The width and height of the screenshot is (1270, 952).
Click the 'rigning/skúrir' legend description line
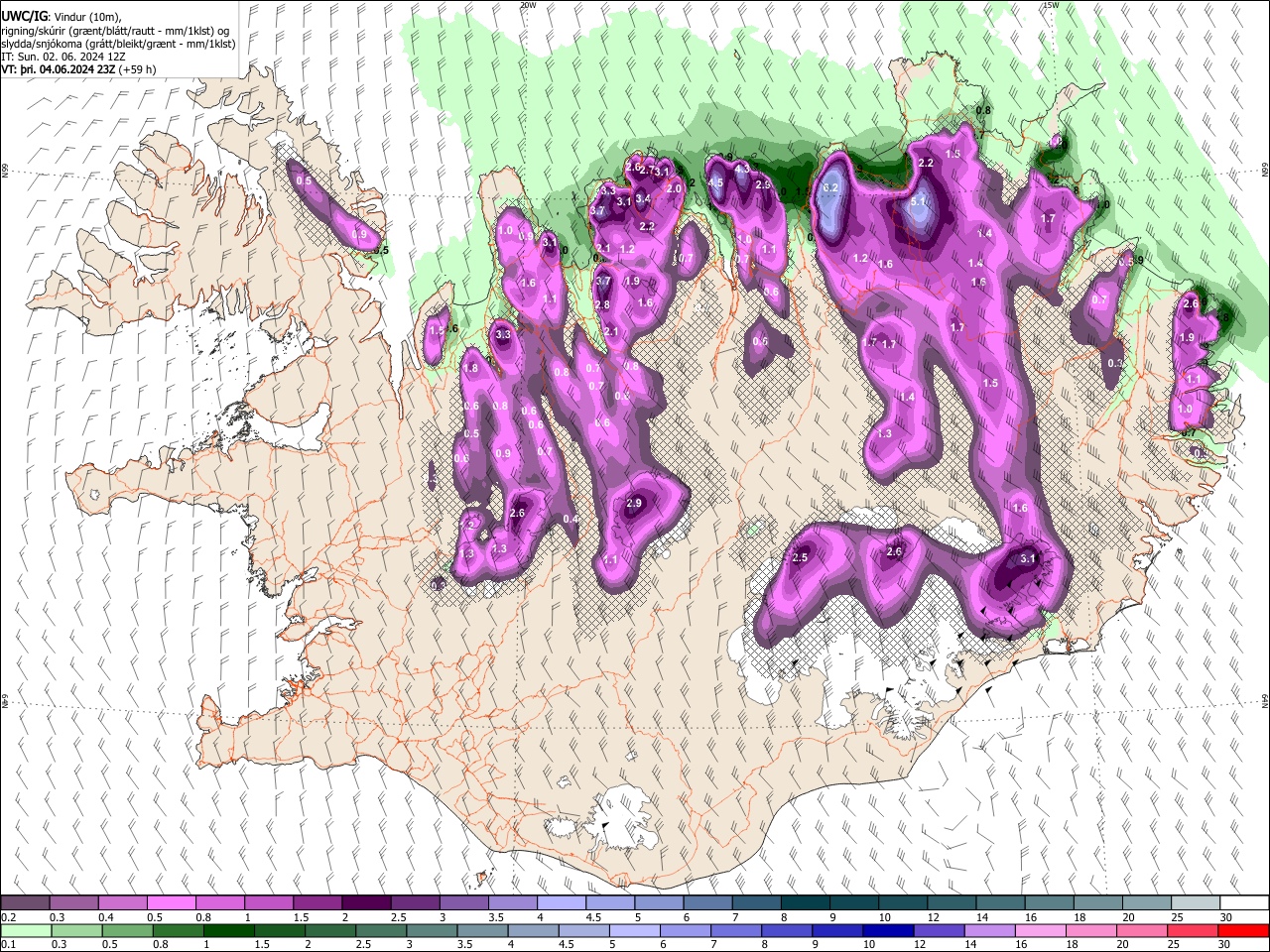[117, 30]
